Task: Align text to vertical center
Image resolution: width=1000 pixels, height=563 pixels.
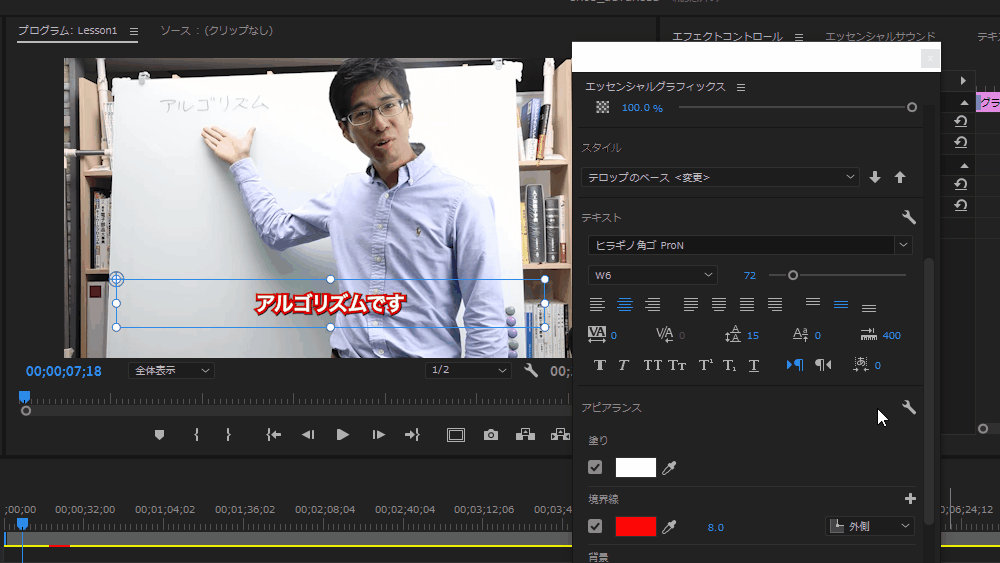Action: tap(841, 305)
